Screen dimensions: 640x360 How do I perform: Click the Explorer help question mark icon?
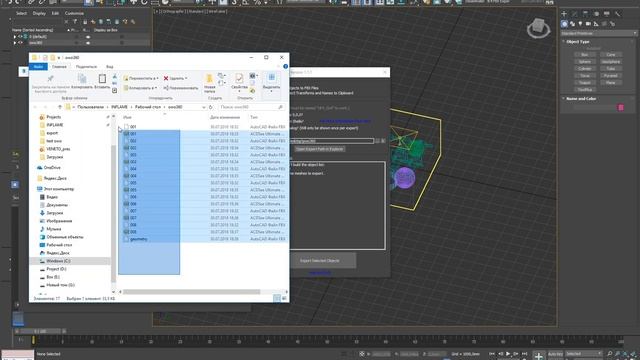(285, 67)
